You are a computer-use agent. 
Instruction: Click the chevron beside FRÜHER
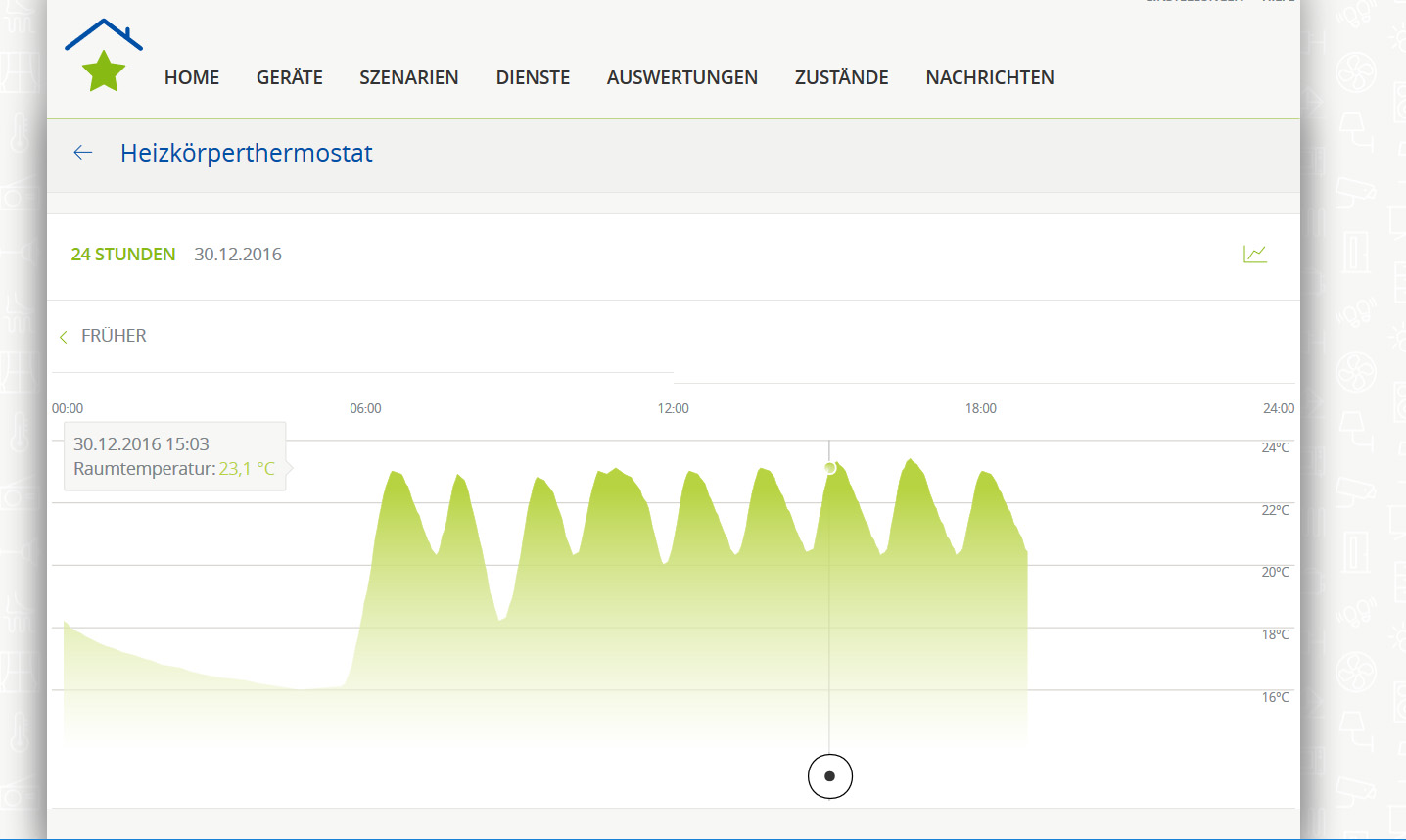coord(64,337)
